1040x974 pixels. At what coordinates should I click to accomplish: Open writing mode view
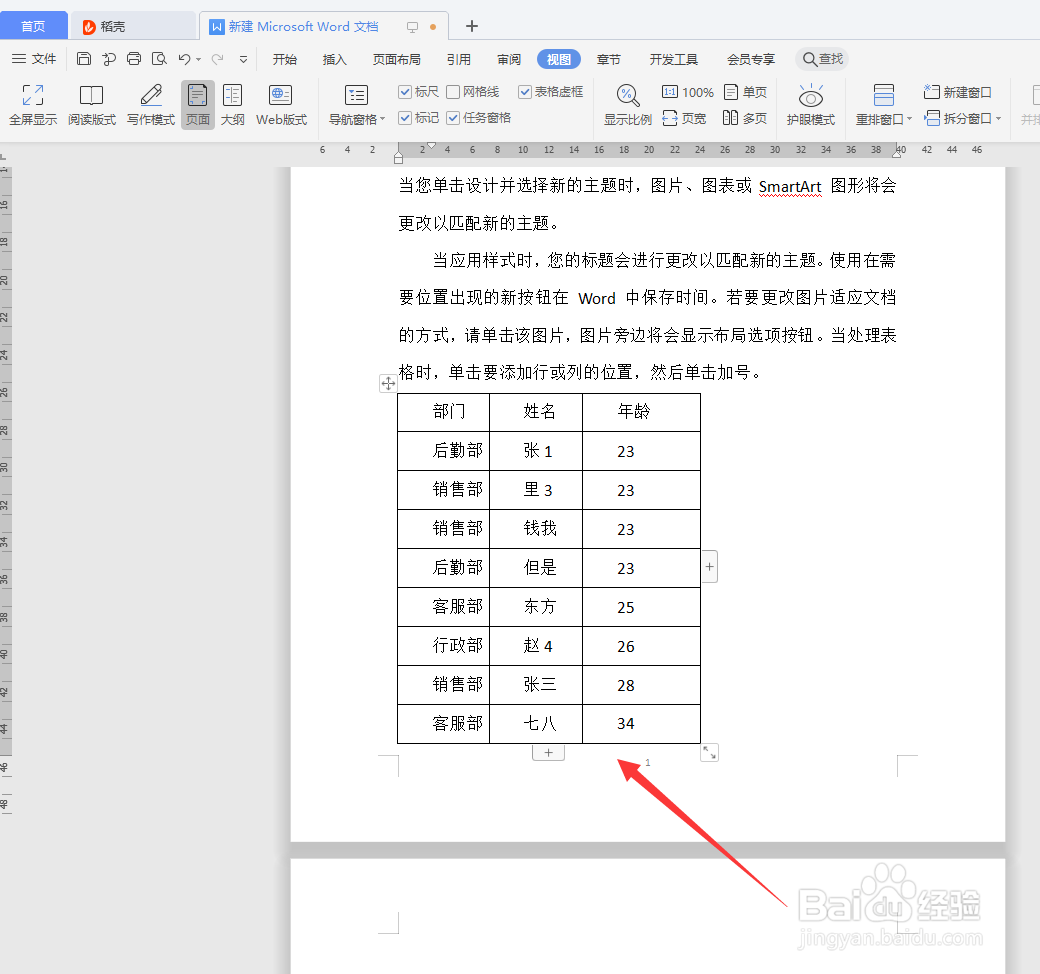pyautogui.click(x=149, y=105)
